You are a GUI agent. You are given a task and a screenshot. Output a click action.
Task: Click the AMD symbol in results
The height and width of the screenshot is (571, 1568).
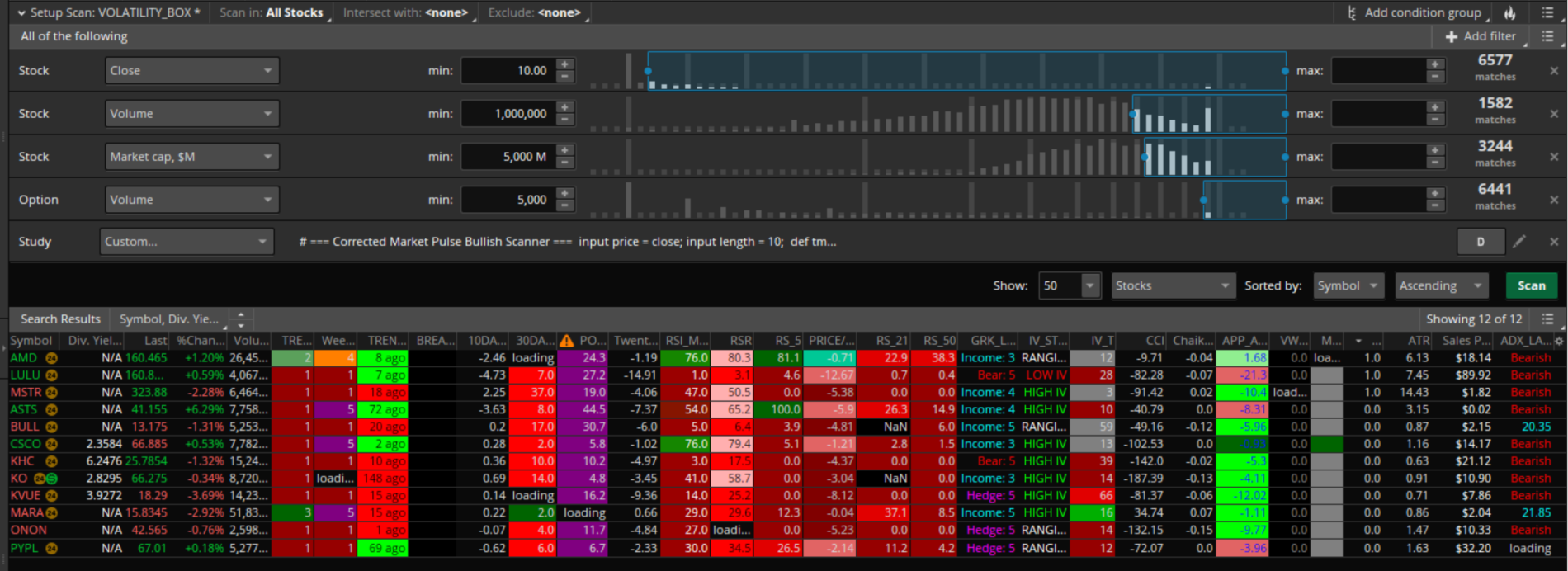[24, 358]
